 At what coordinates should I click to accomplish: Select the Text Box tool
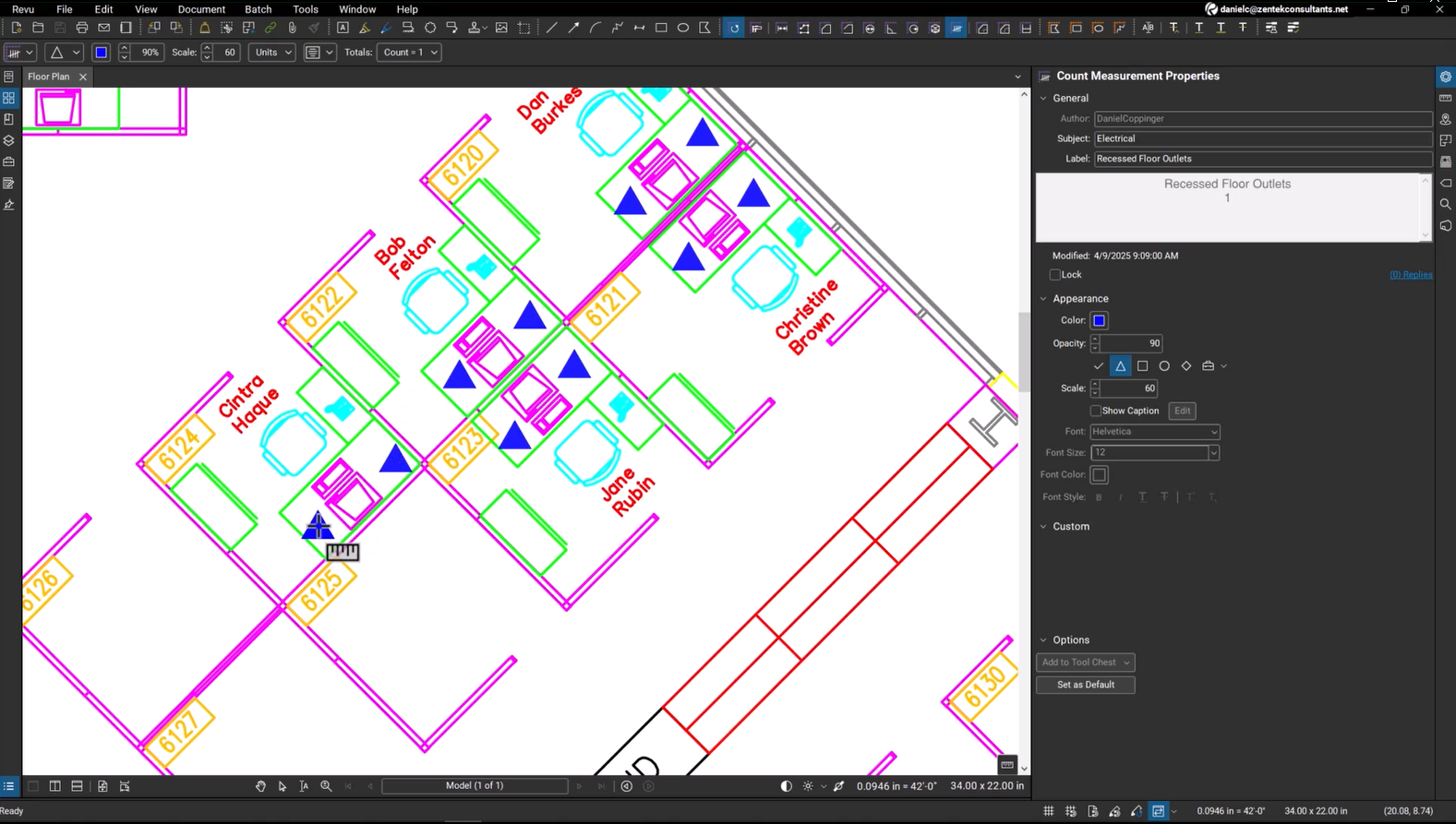click(x=343, y=29)
